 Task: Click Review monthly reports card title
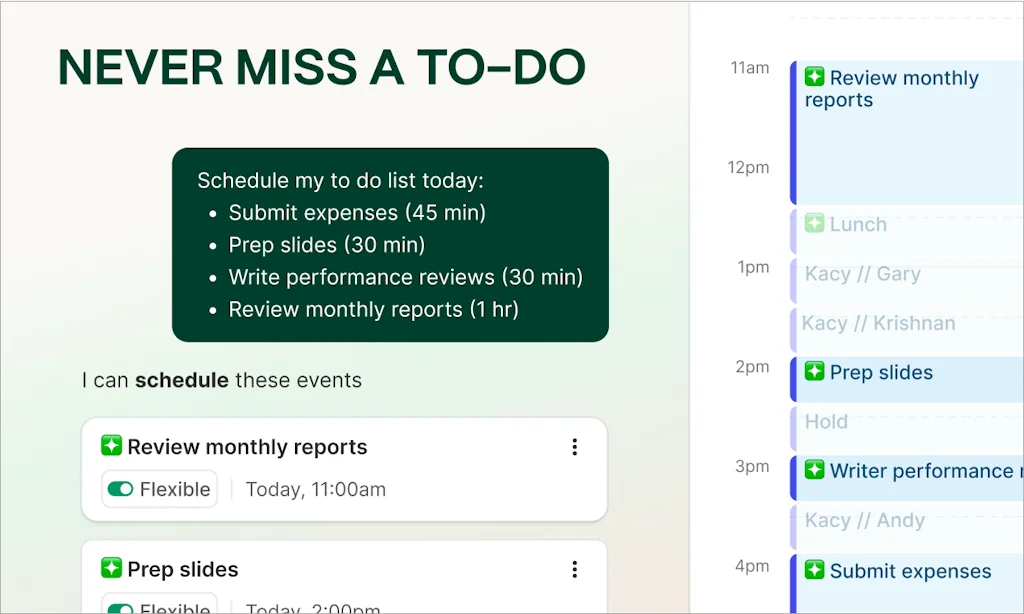tap(247, 447)
